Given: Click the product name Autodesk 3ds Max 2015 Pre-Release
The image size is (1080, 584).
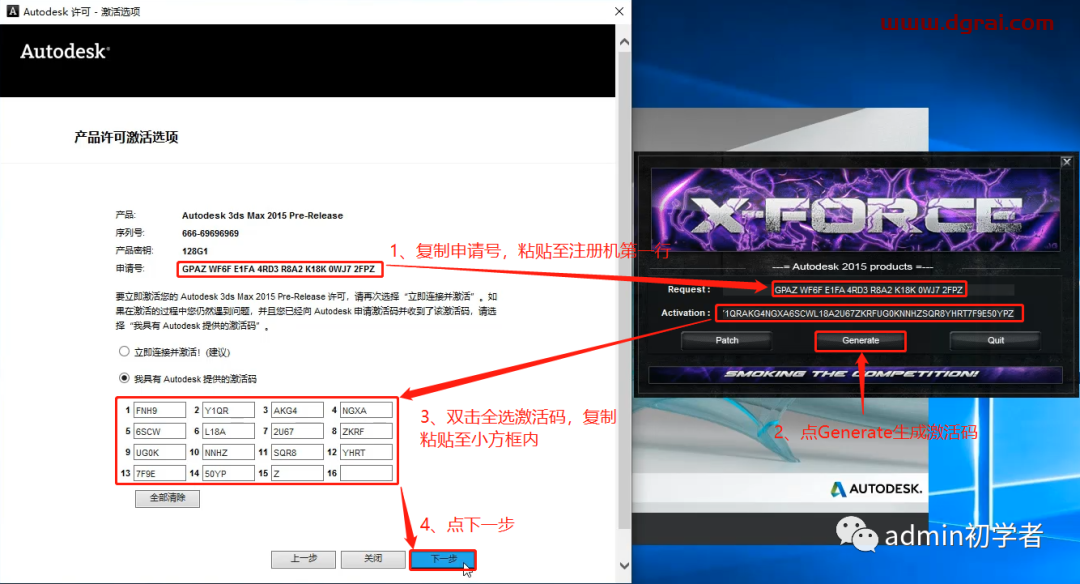Looking at the screenshot, I should tap(262, 216).
